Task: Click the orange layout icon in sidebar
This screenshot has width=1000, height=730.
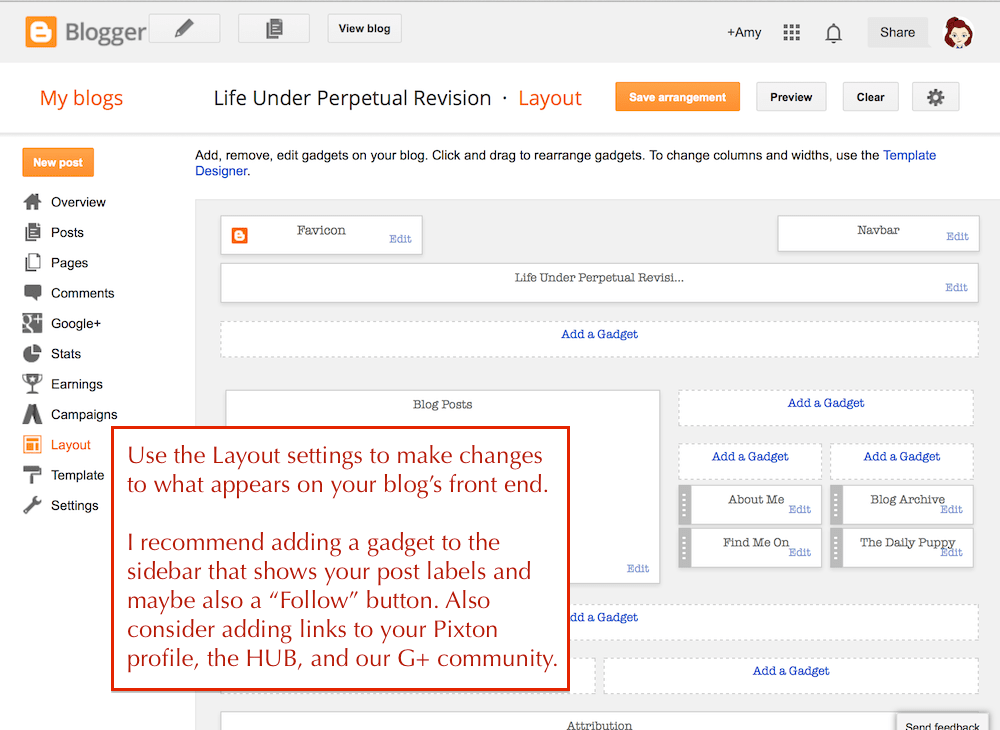Action: (32, 444)
